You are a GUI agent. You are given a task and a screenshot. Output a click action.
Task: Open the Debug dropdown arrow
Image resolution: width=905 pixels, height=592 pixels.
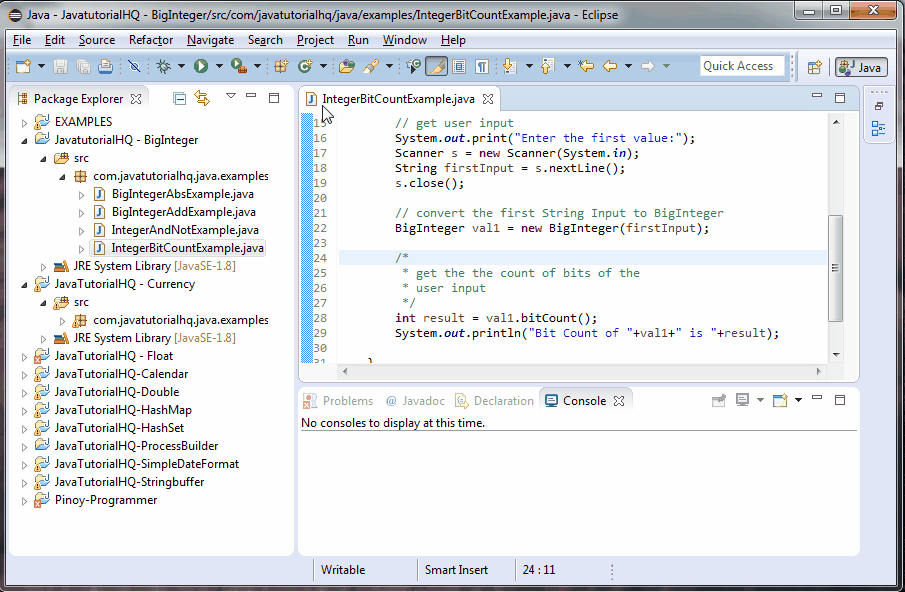(181, 66)
